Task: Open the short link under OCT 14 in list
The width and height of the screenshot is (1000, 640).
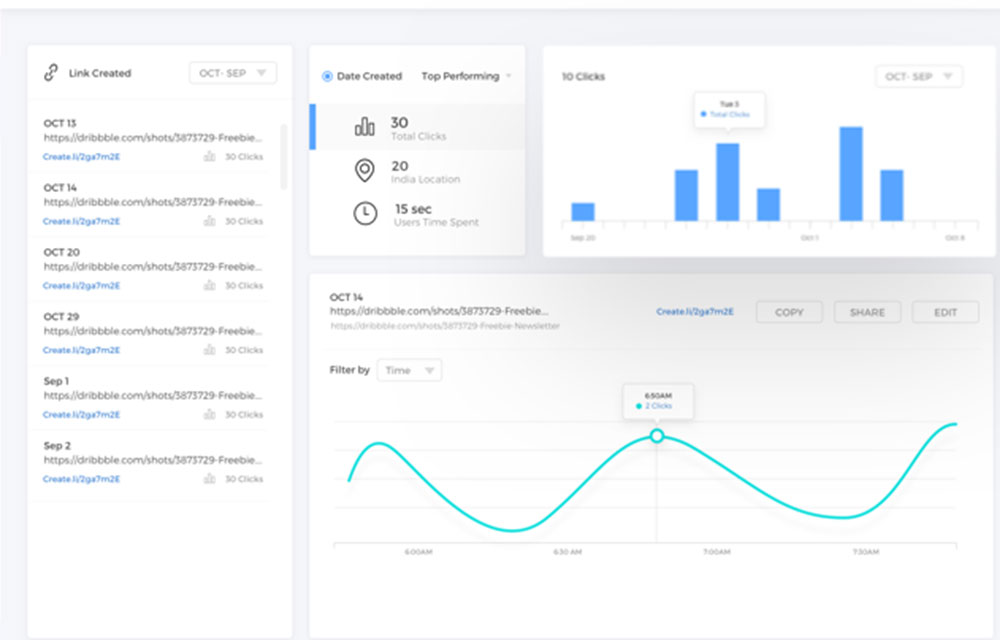Action: click(81, 221)
